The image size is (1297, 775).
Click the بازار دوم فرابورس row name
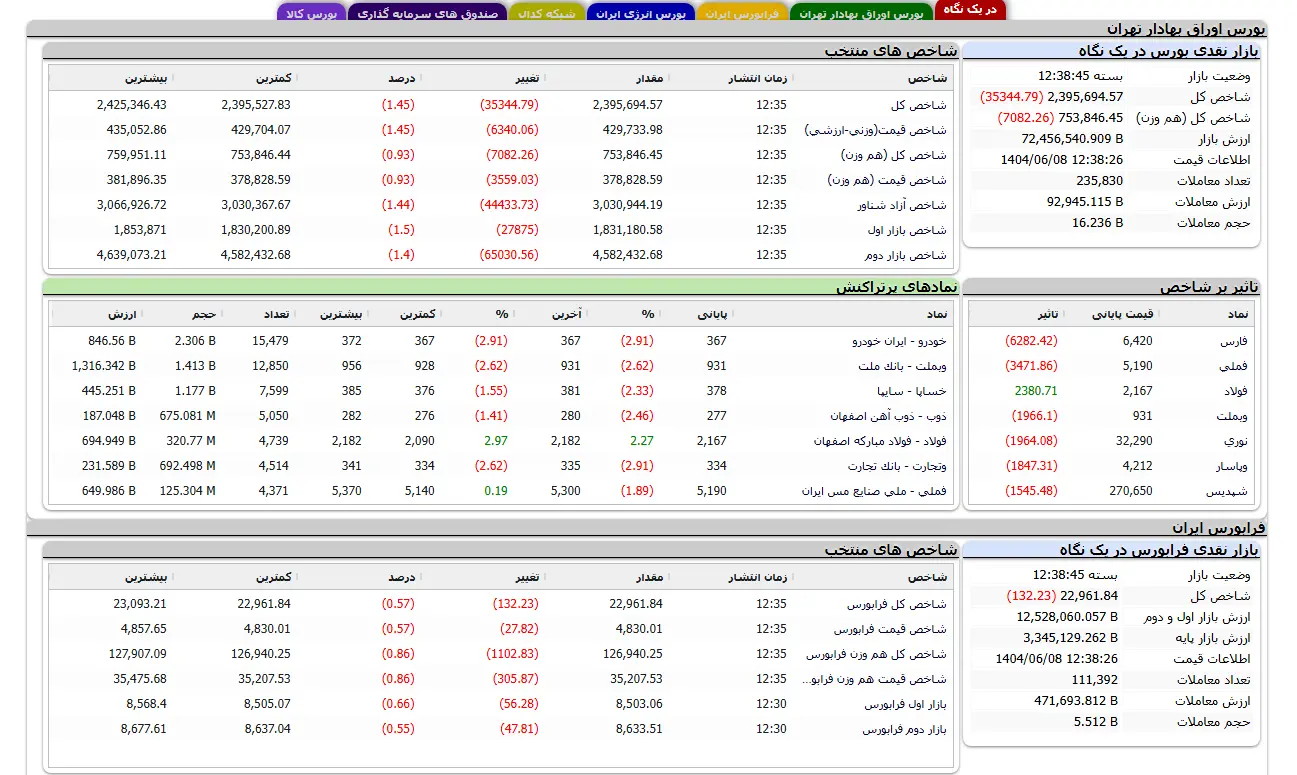904,729
